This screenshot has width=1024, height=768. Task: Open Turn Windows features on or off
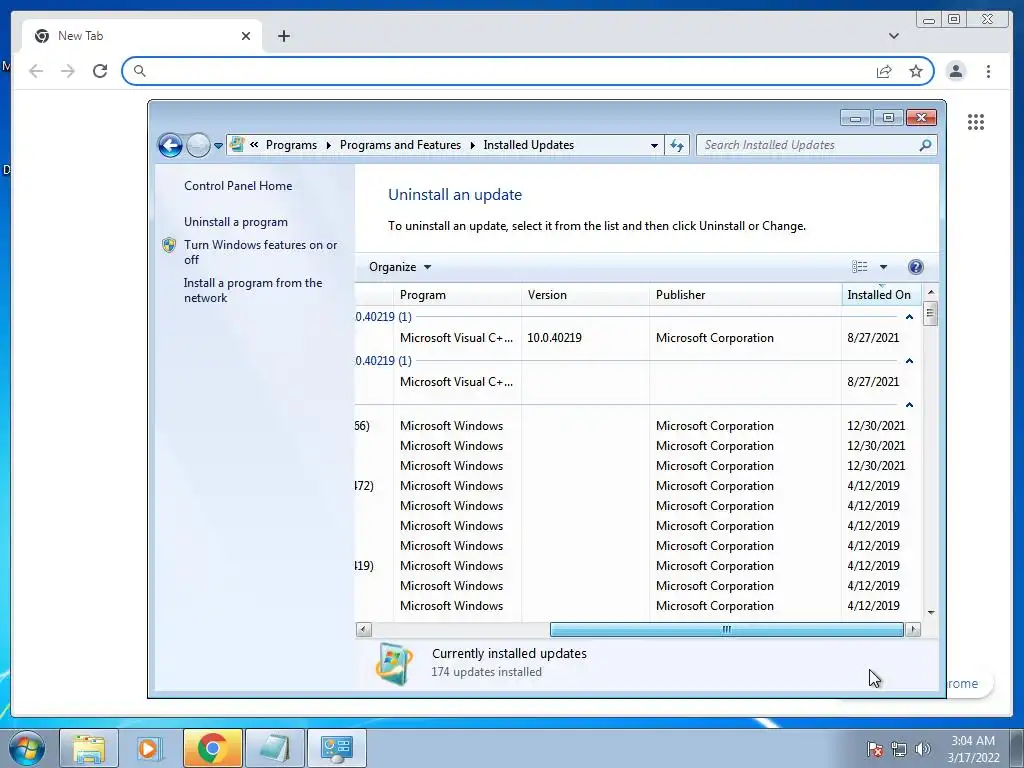(x=261, y=252)
